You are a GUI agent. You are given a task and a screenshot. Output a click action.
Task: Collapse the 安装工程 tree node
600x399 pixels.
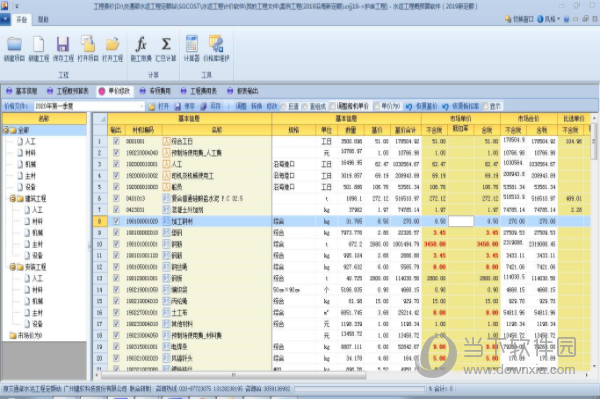(x=13, y=267)
